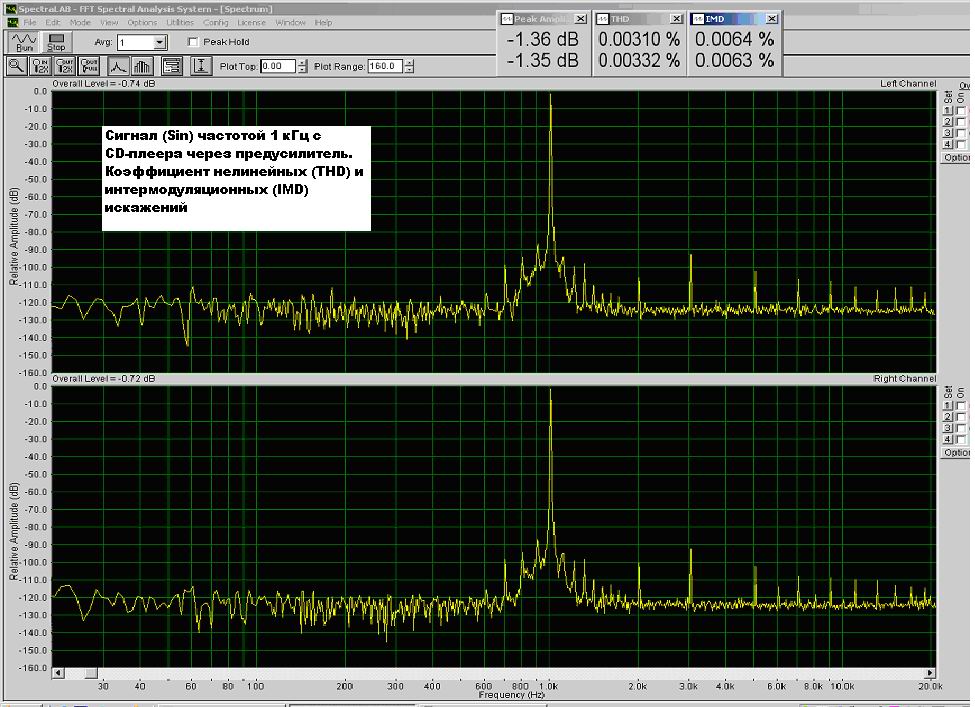Tick overlay checkbox 2 in Right Channel
975x707 pixels.
point(961,417)
